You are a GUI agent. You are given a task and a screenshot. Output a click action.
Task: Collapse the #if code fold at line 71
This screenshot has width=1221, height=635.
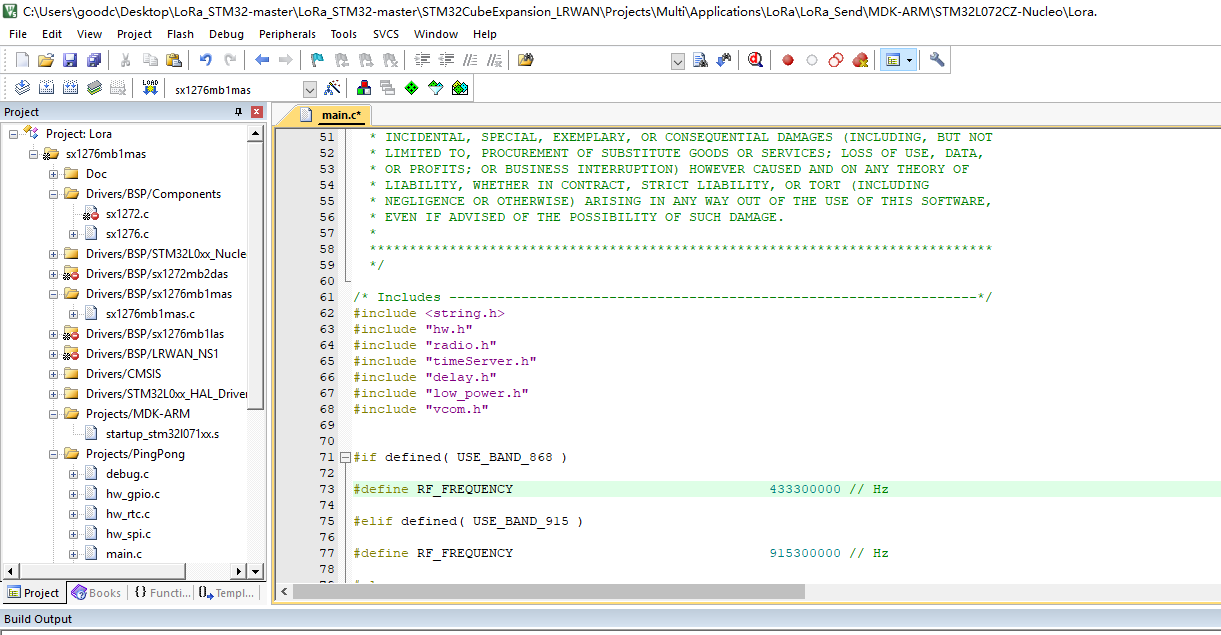tap(345, 458)
